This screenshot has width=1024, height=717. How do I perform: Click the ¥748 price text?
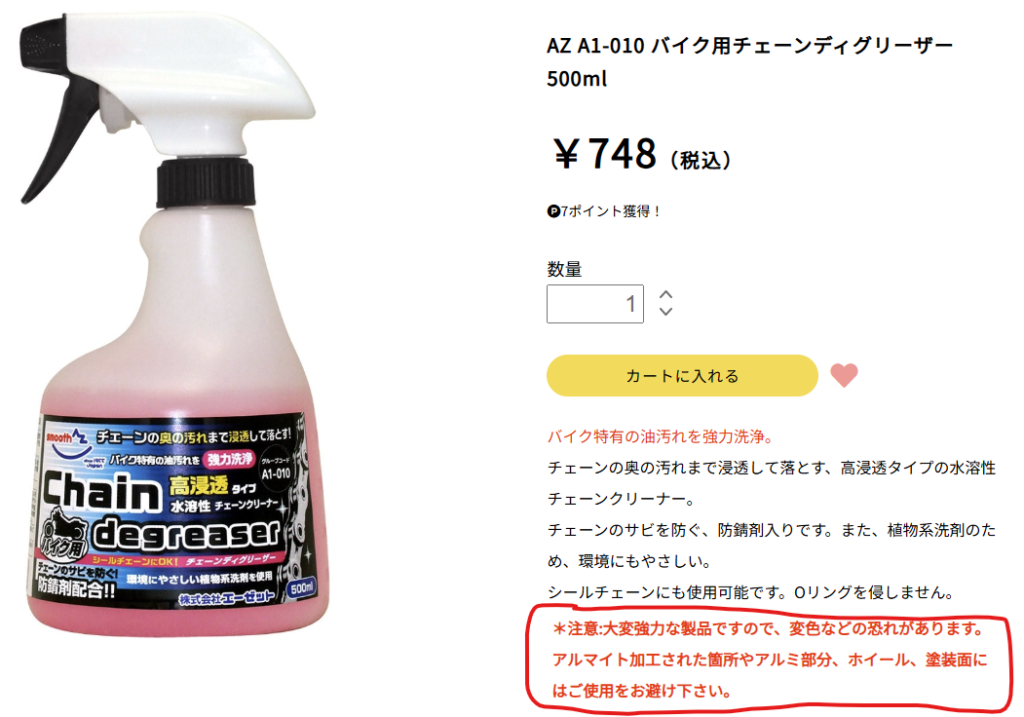pyautogui.click(x=605, y=154)
